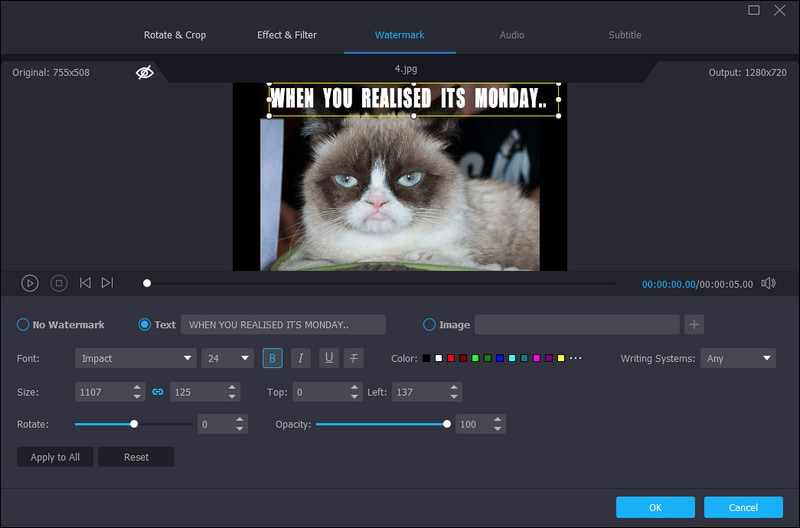Click the Play button in playback controls
The width and height of the screenshot is (800, 528).
click(30, 283)
